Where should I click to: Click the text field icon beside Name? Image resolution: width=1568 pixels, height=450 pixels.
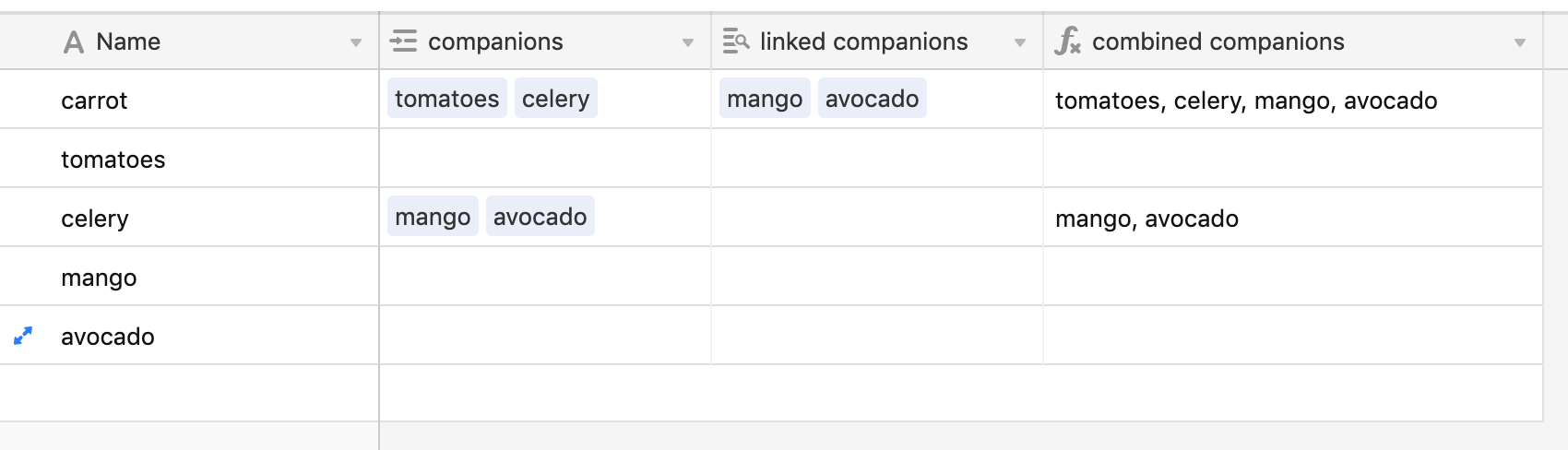pos(74,42)
